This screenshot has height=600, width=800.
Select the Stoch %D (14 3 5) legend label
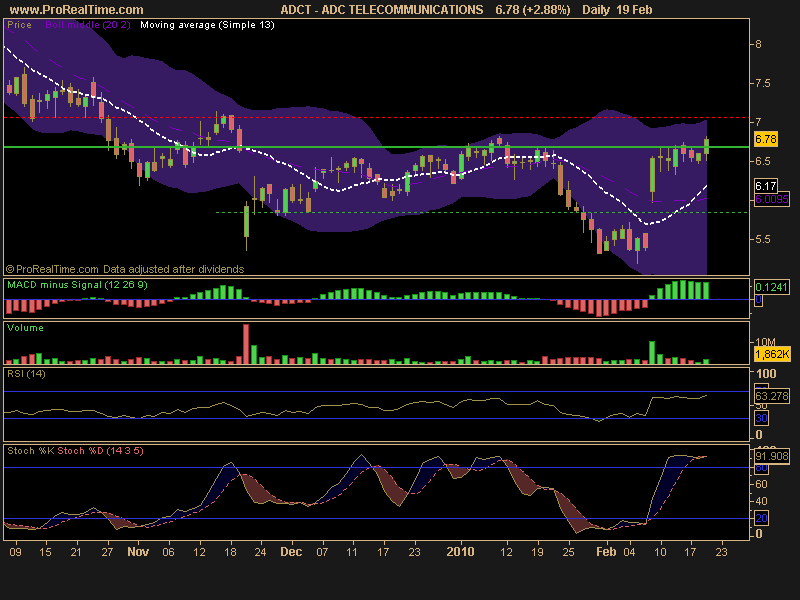101,451
